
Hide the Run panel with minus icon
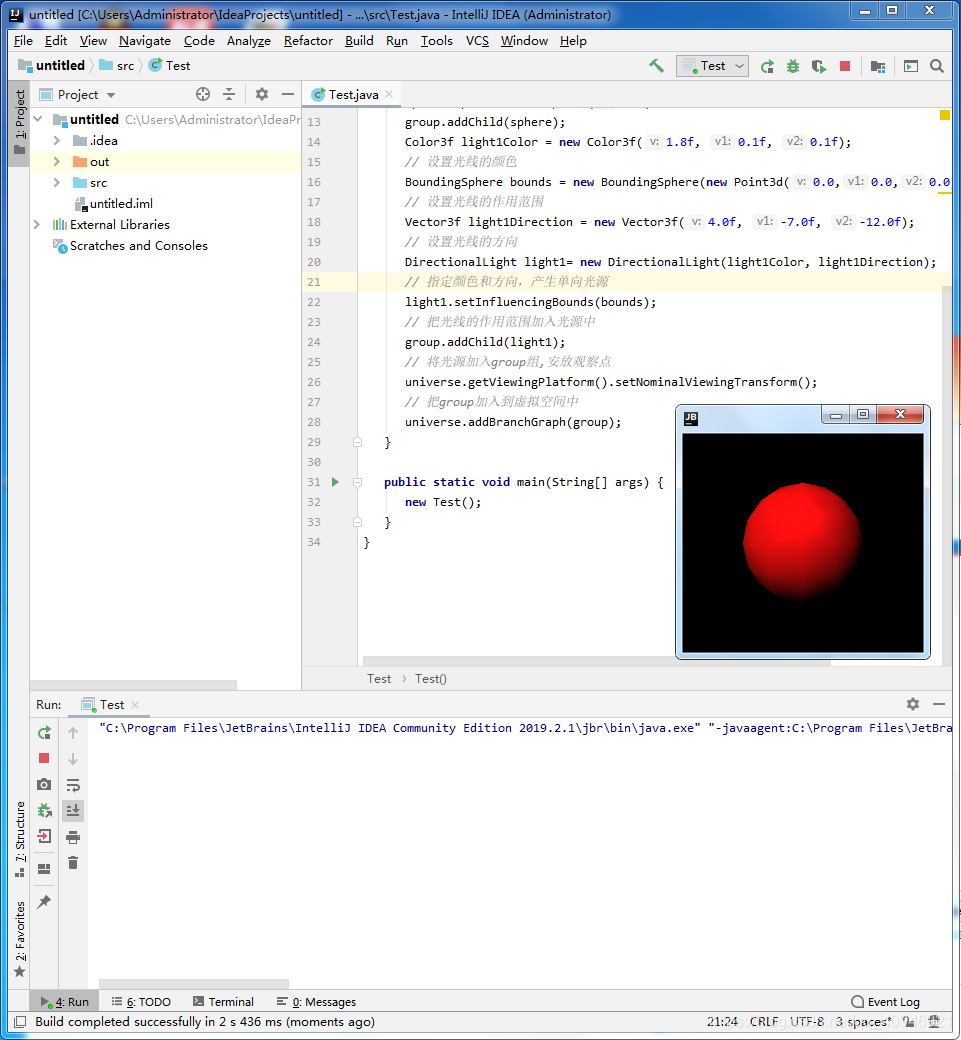point(939,704)
